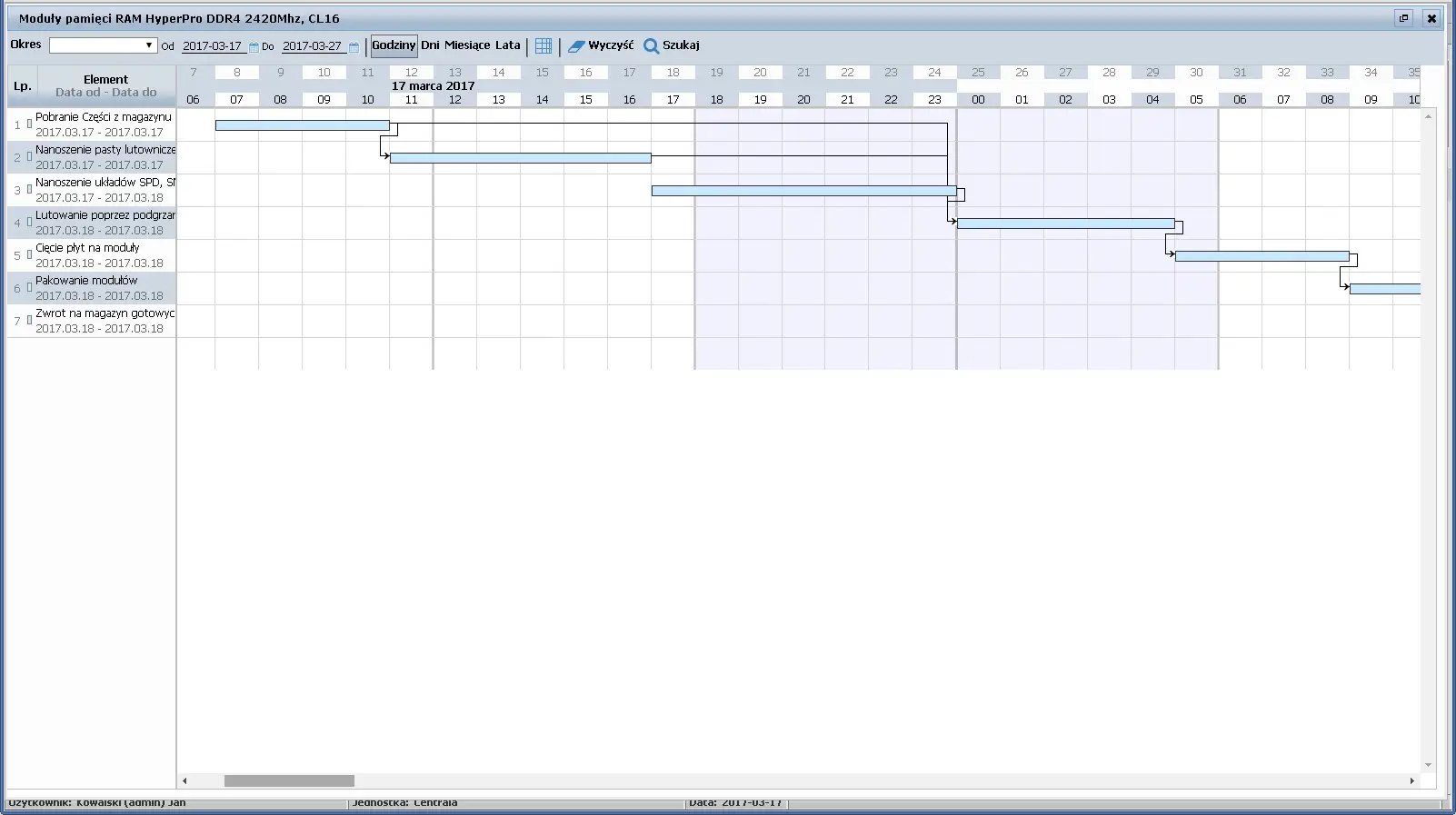Click the Wyczyść eraser icon
This screenshot has width=1456, height=815.
[576, 45]
